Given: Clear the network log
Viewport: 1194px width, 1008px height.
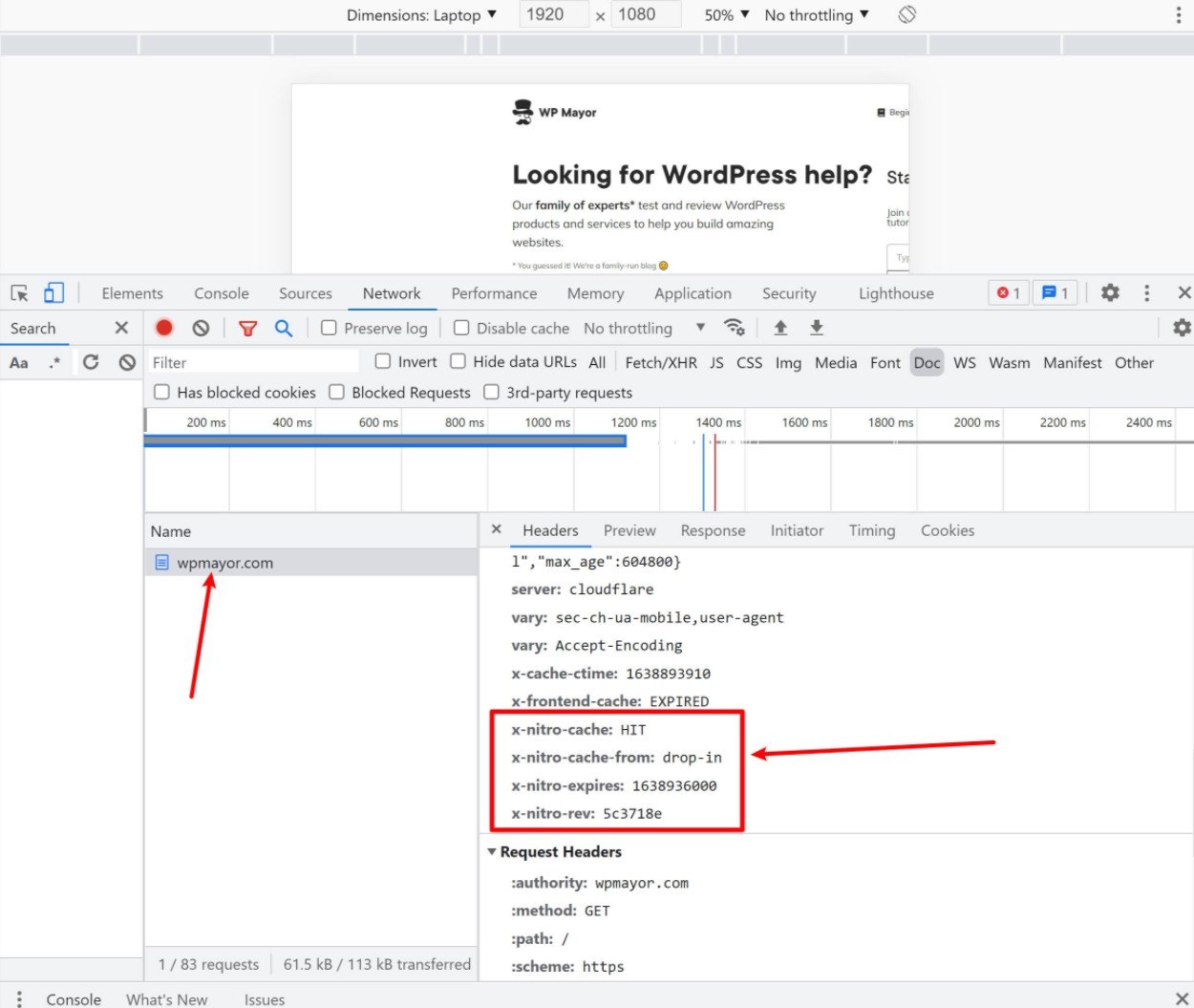Looking at the screenshot, I should [x=201, y=328].
